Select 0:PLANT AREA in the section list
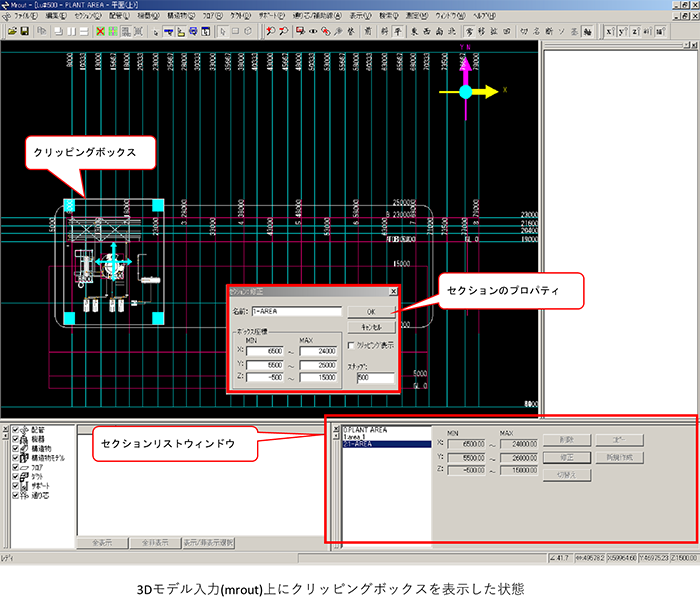 coord(369,429)
